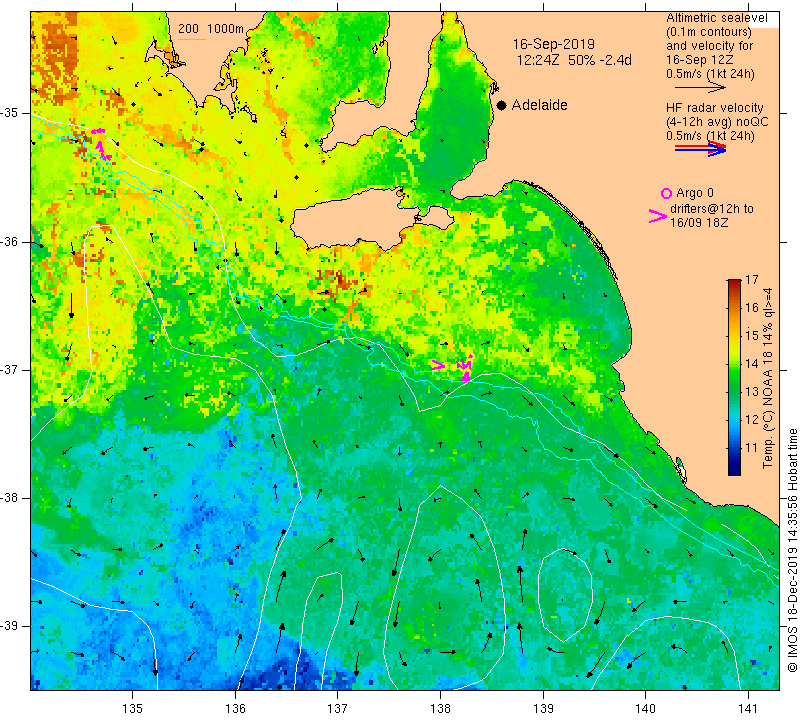The height and width of the screenshot is (720, 800).
Task: Click the longitude label 140
Action: point(645,708)
